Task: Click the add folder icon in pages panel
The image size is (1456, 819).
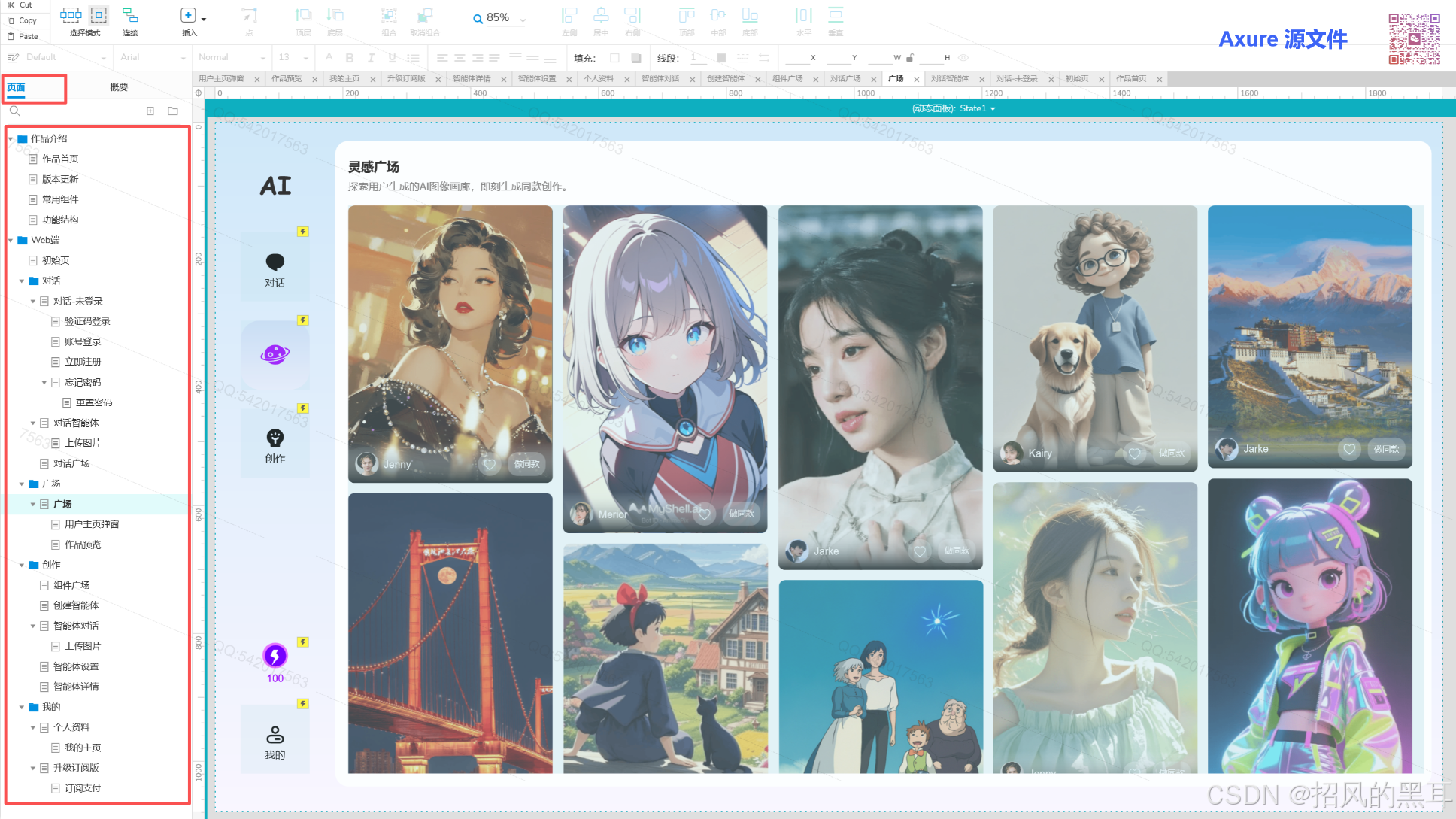Action: tap(173, 111)
